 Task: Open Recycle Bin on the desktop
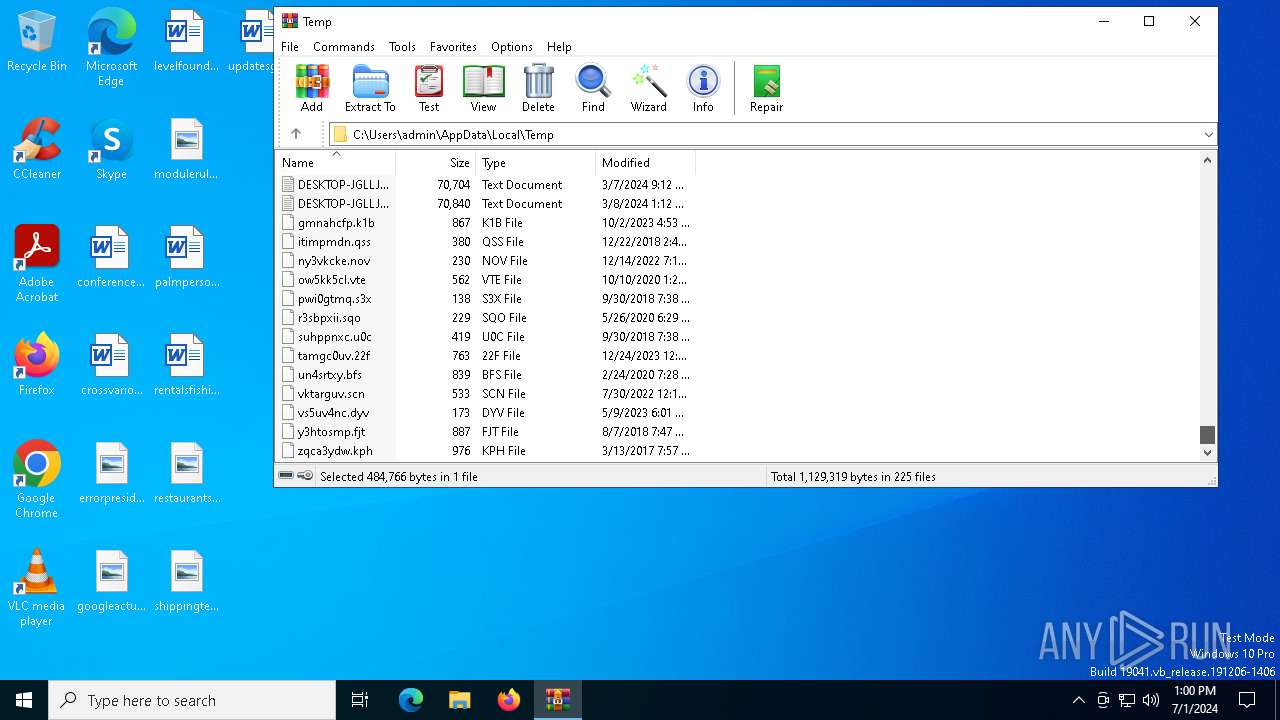pyautogui.click(x=37, y=42)
